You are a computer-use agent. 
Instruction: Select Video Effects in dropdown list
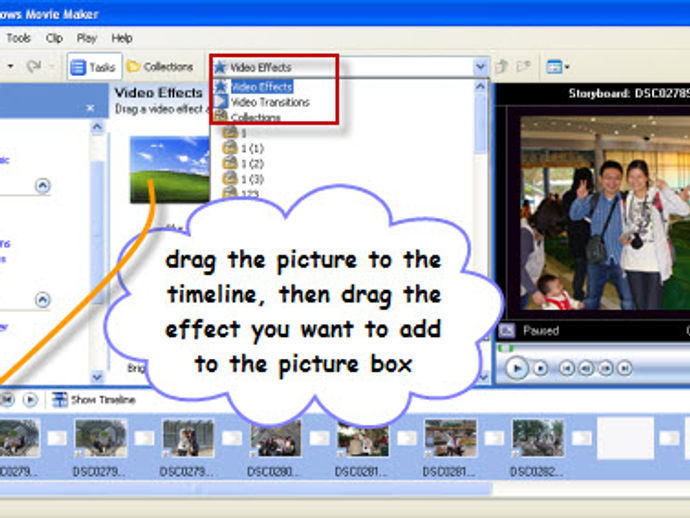tap(261, 87)
